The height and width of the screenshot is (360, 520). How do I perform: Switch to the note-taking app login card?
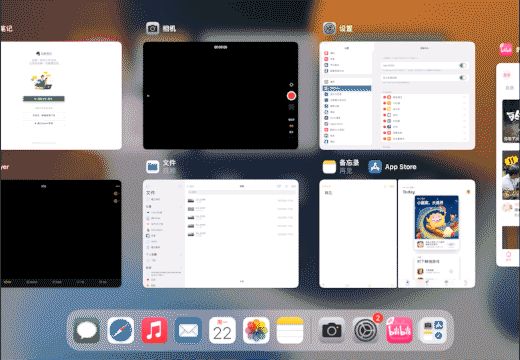61,96
